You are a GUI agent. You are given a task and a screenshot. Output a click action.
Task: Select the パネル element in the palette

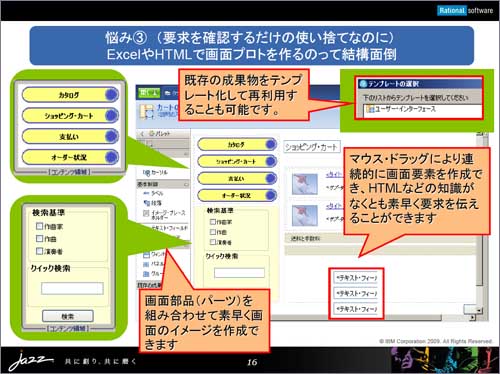click(153, 264)
